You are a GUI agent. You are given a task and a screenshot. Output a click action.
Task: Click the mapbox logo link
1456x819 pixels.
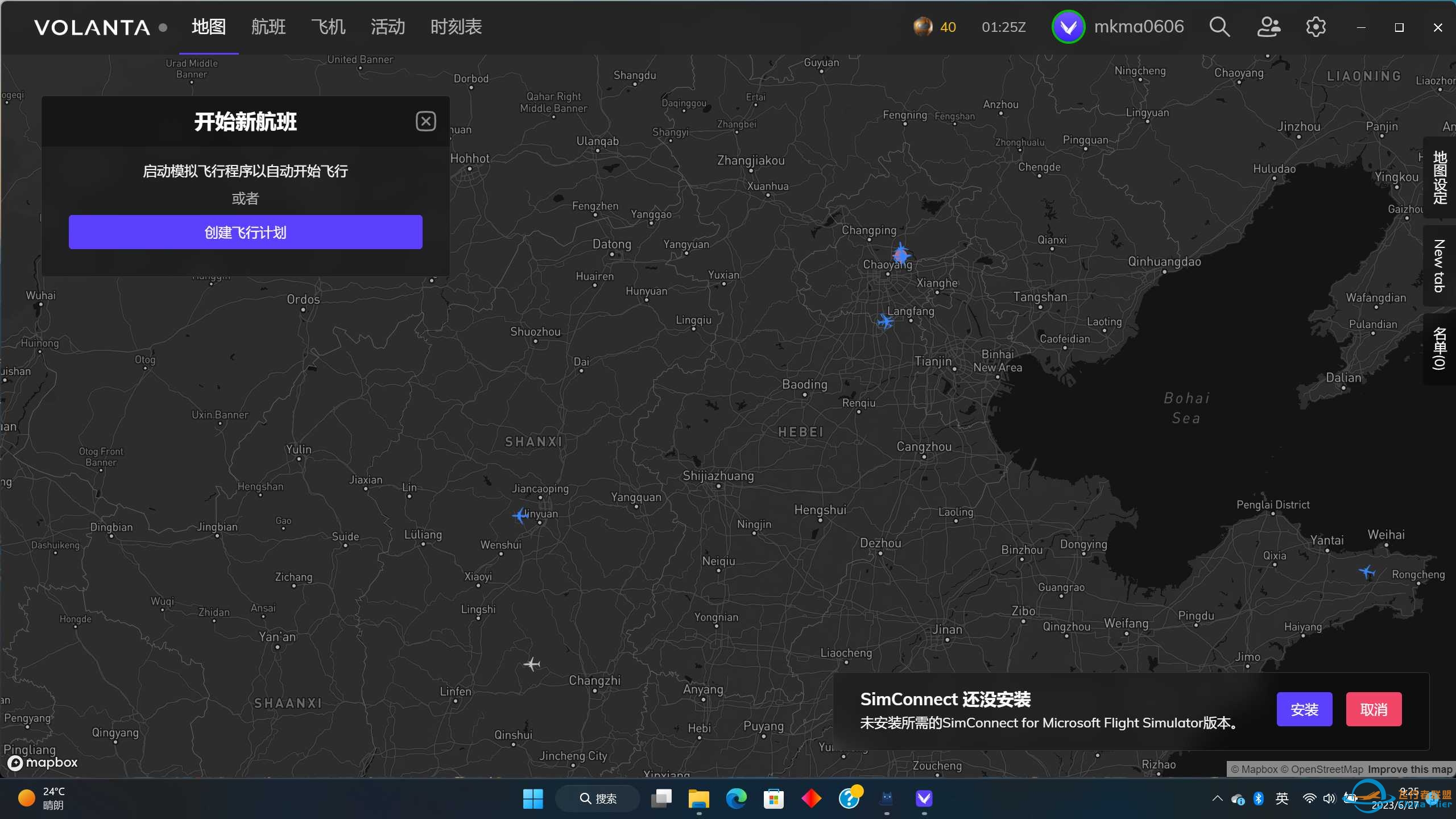43,763
